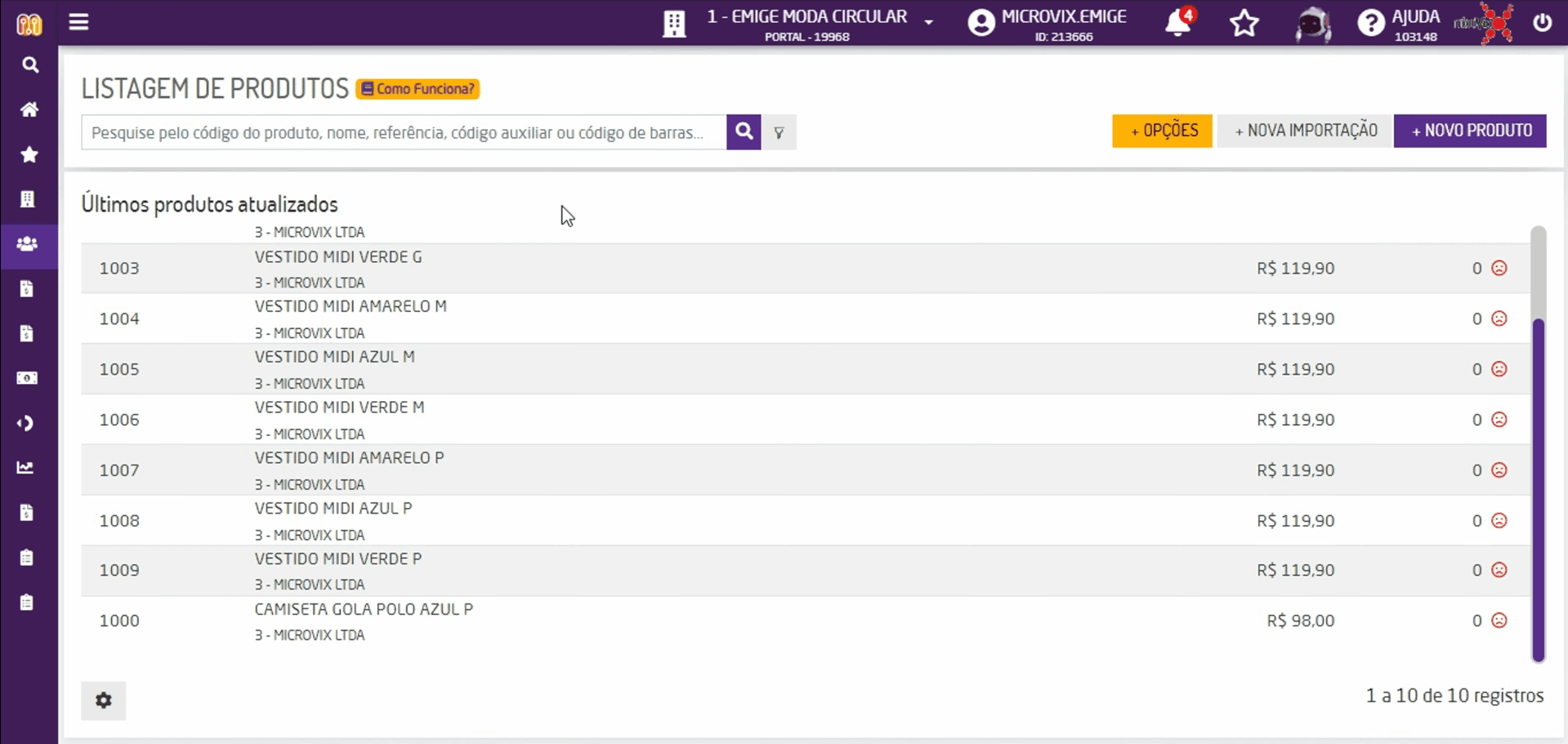
Task: Go to the Home icon in sidebar
Action: [29, 109]
